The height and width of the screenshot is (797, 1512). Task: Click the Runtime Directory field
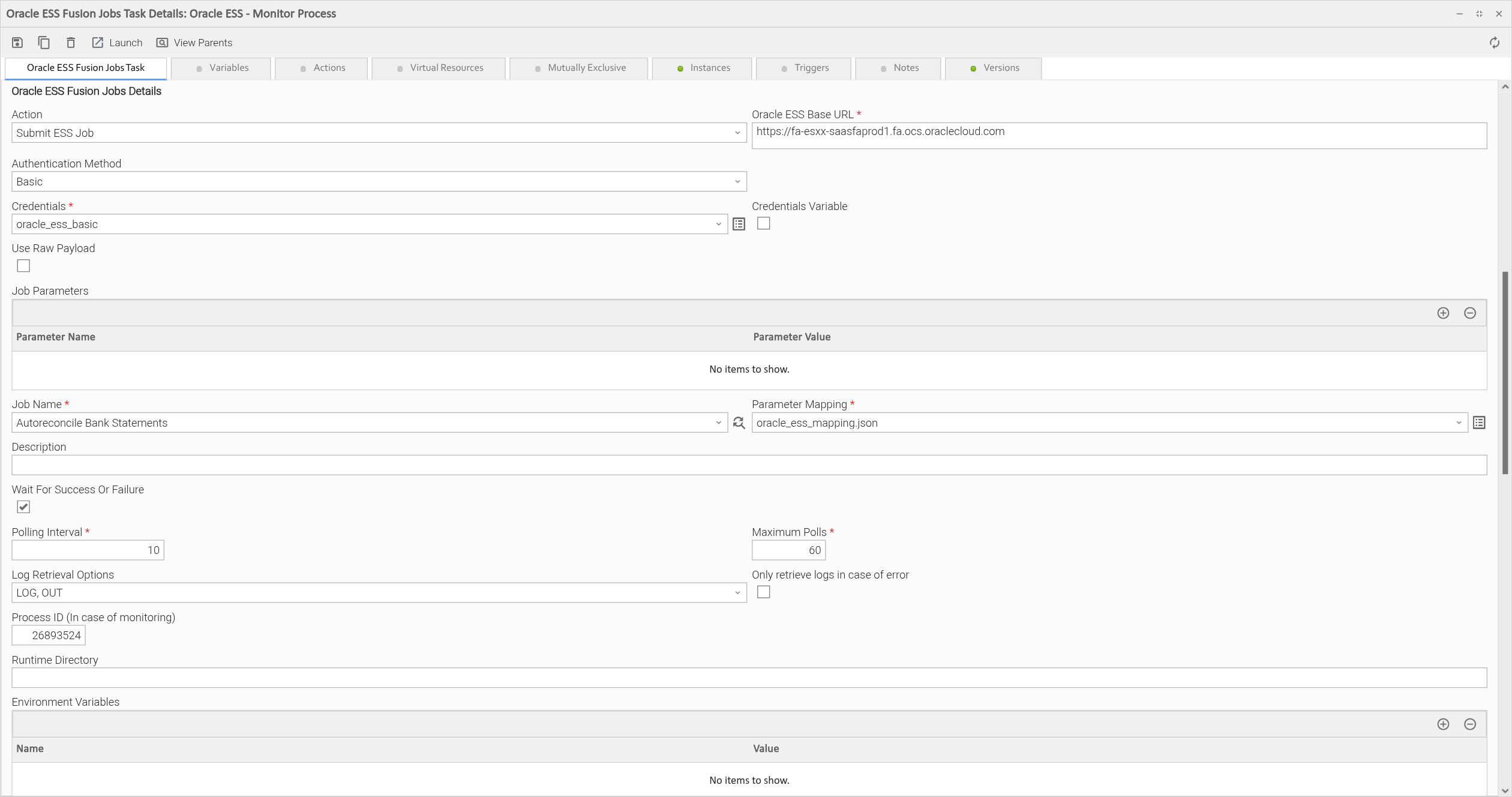(749, 678)
